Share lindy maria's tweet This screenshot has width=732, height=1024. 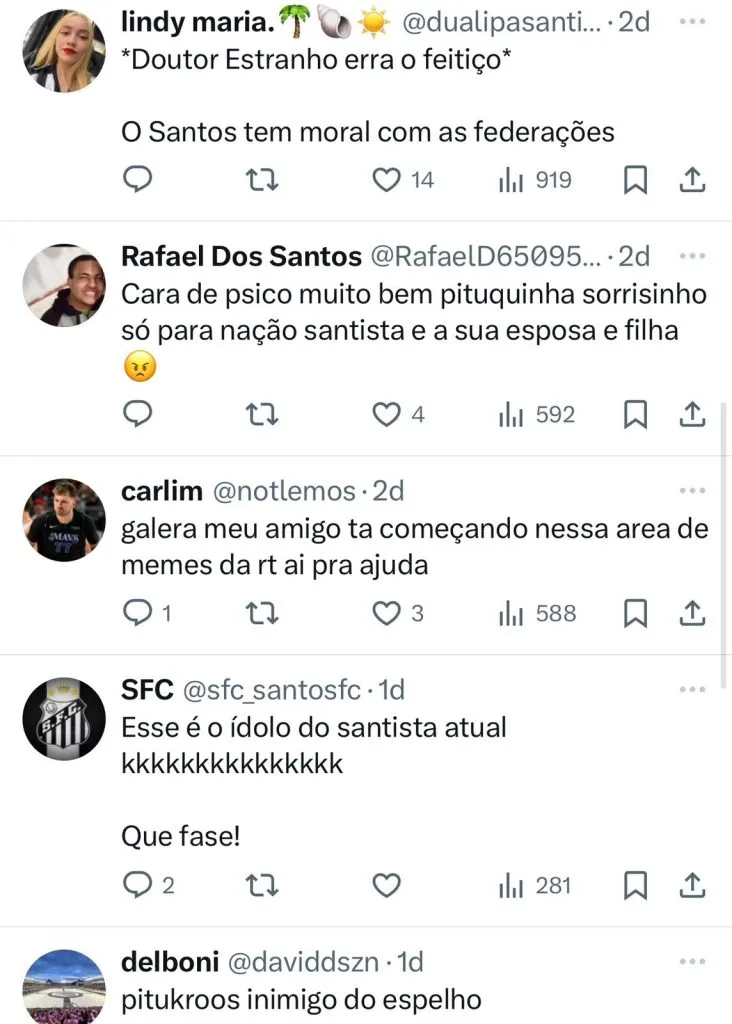pyautogui.click(x=693, y=180)
